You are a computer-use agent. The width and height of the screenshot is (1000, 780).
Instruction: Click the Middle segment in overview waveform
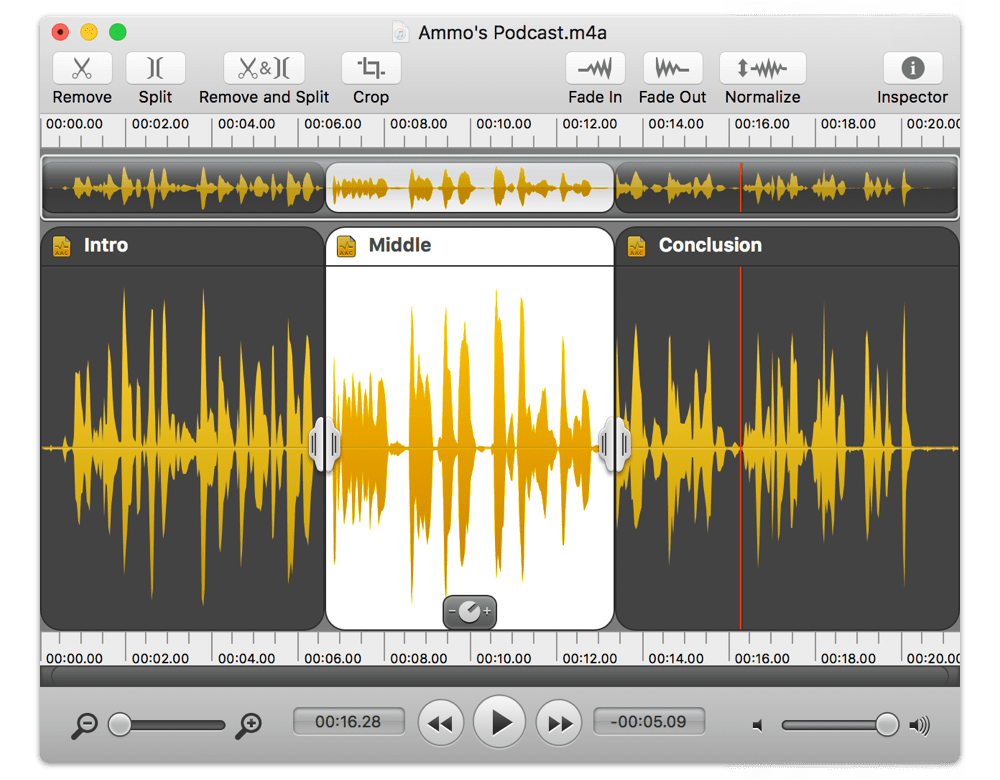[470, 188]
